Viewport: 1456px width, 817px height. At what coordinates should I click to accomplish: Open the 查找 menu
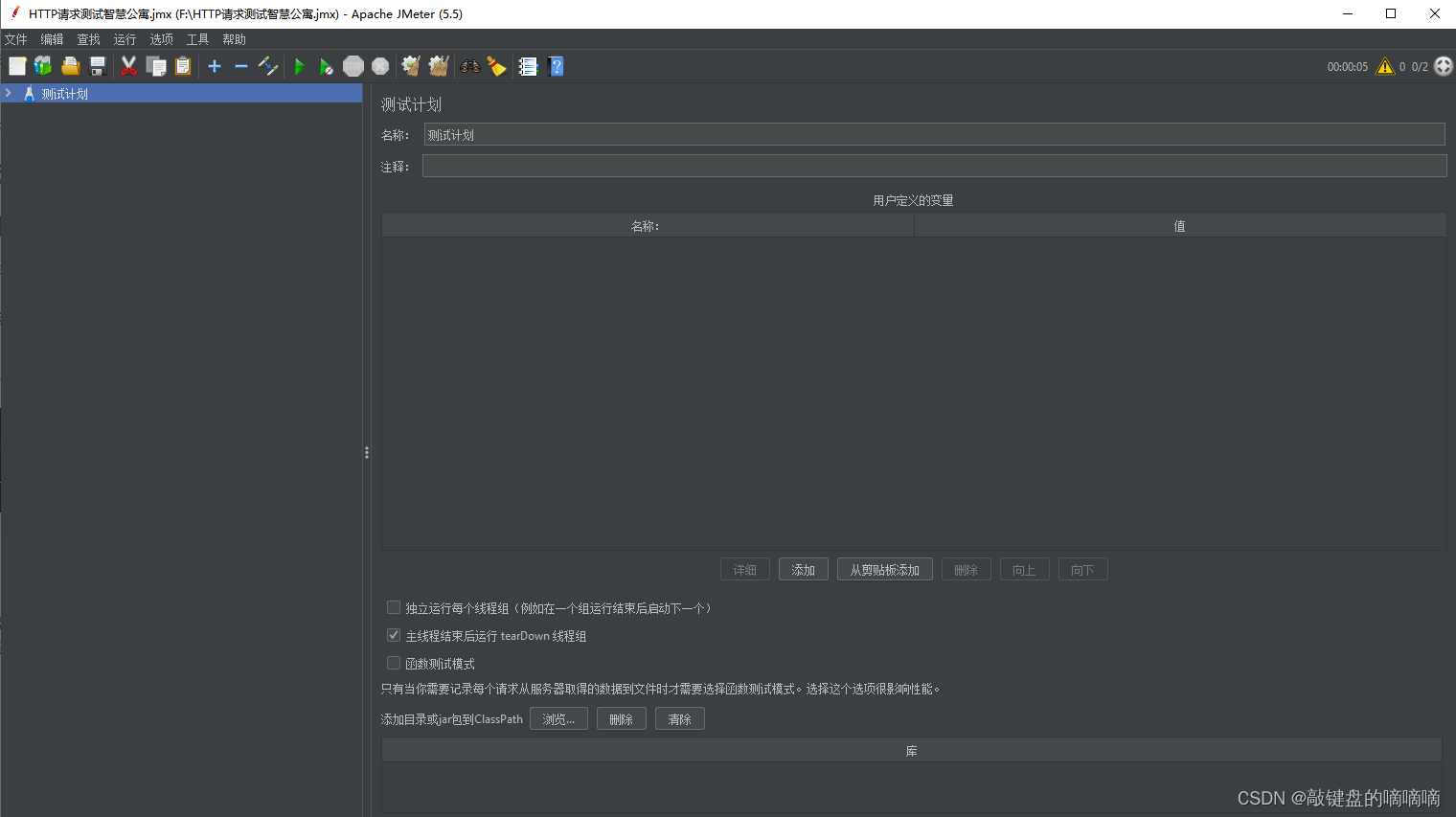click(x=88, y=39)
